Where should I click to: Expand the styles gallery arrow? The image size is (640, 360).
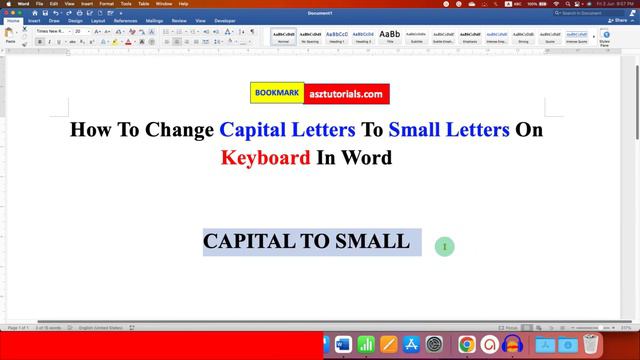point(594,37)
